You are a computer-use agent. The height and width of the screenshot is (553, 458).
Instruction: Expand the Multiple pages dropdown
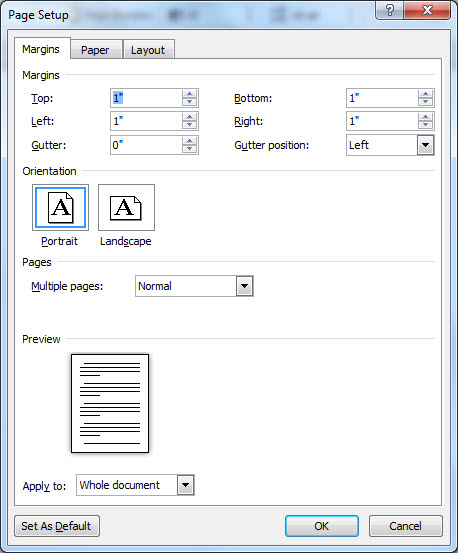click(245, 286)
